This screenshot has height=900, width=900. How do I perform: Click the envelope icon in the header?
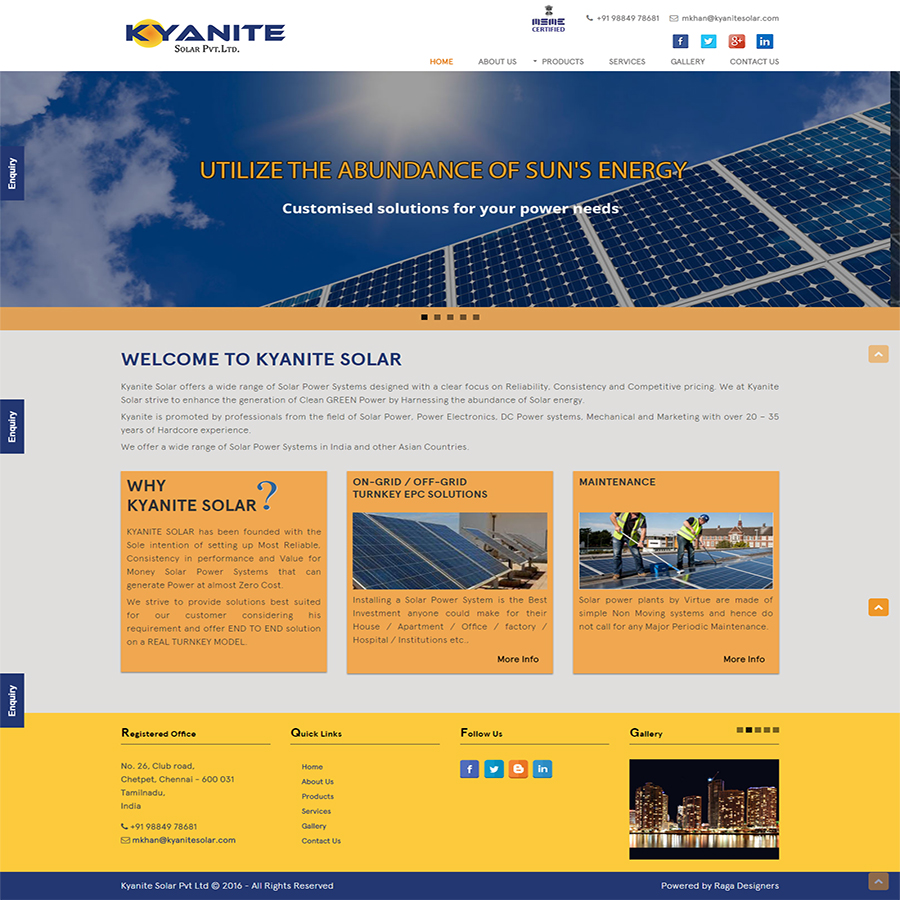click(x=674, y=18)
